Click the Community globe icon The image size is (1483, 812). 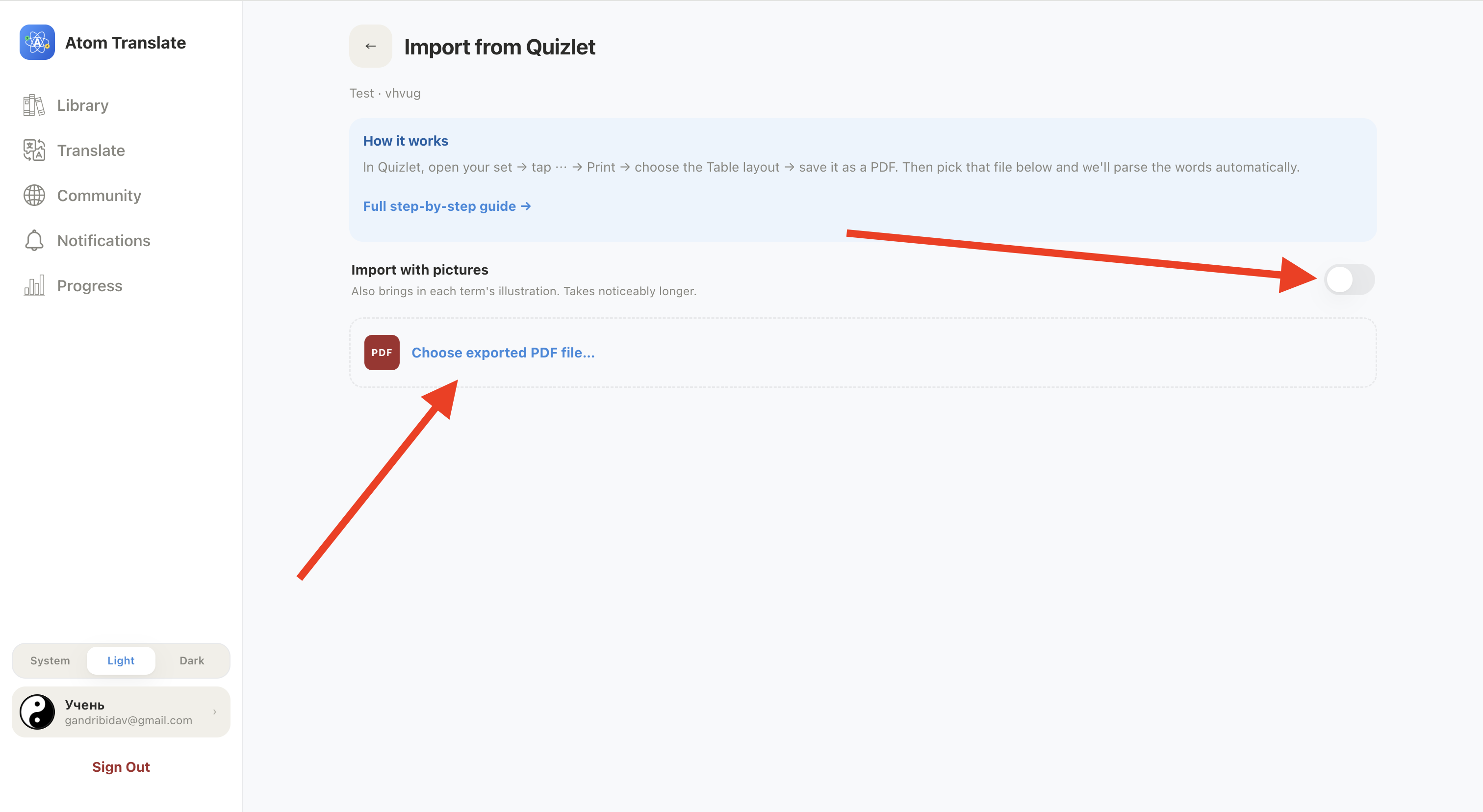tap(34, 196)
